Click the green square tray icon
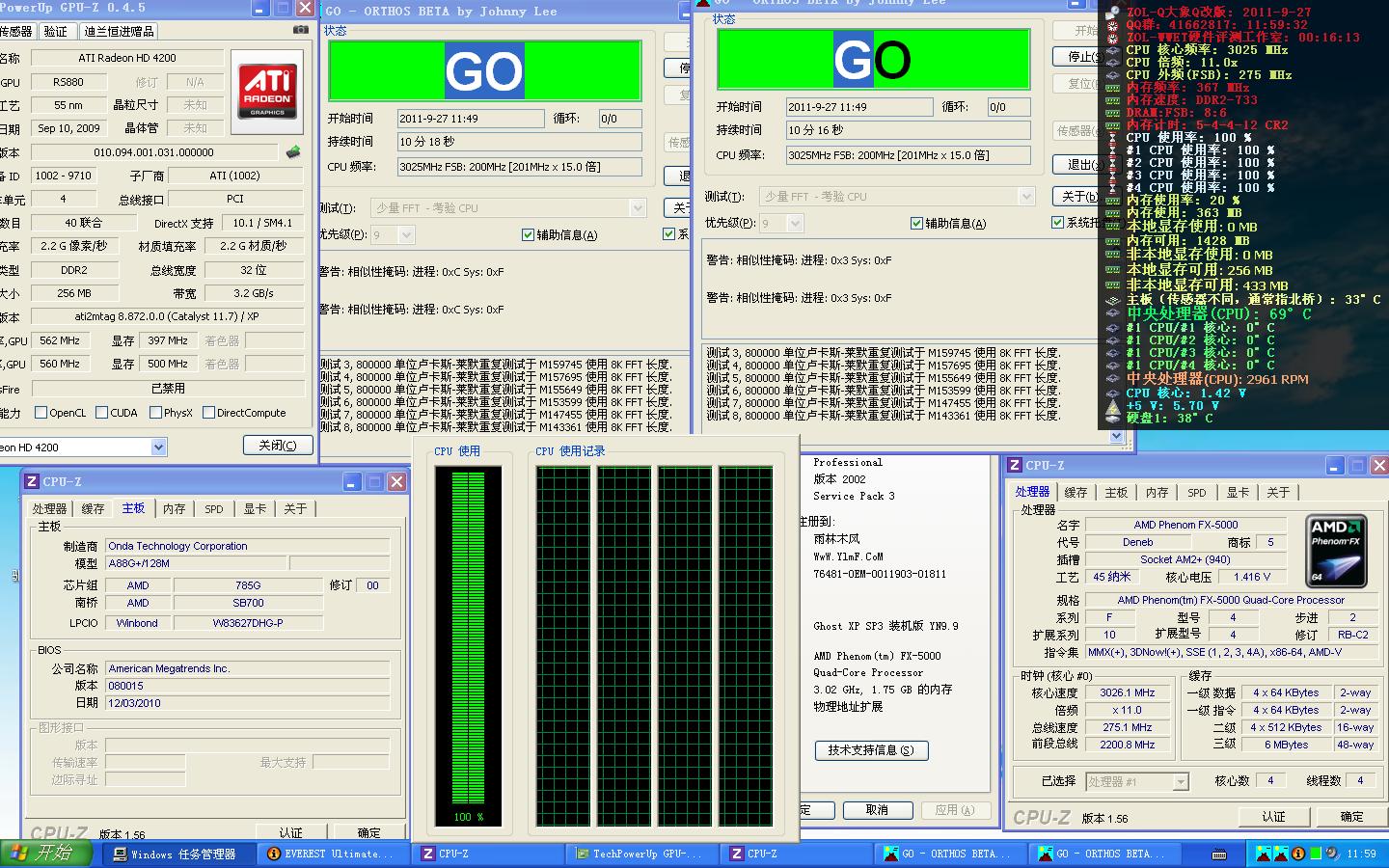Screen dimensions: 1389x868 [x=1316, y=854]
